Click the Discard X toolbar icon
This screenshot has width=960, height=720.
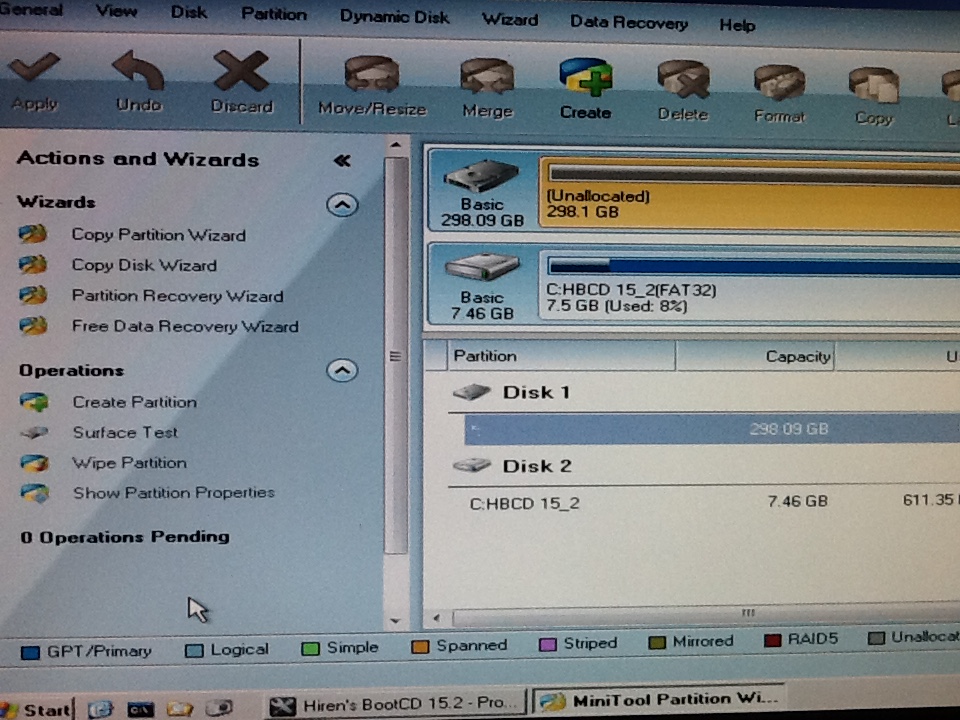(241, 72)
